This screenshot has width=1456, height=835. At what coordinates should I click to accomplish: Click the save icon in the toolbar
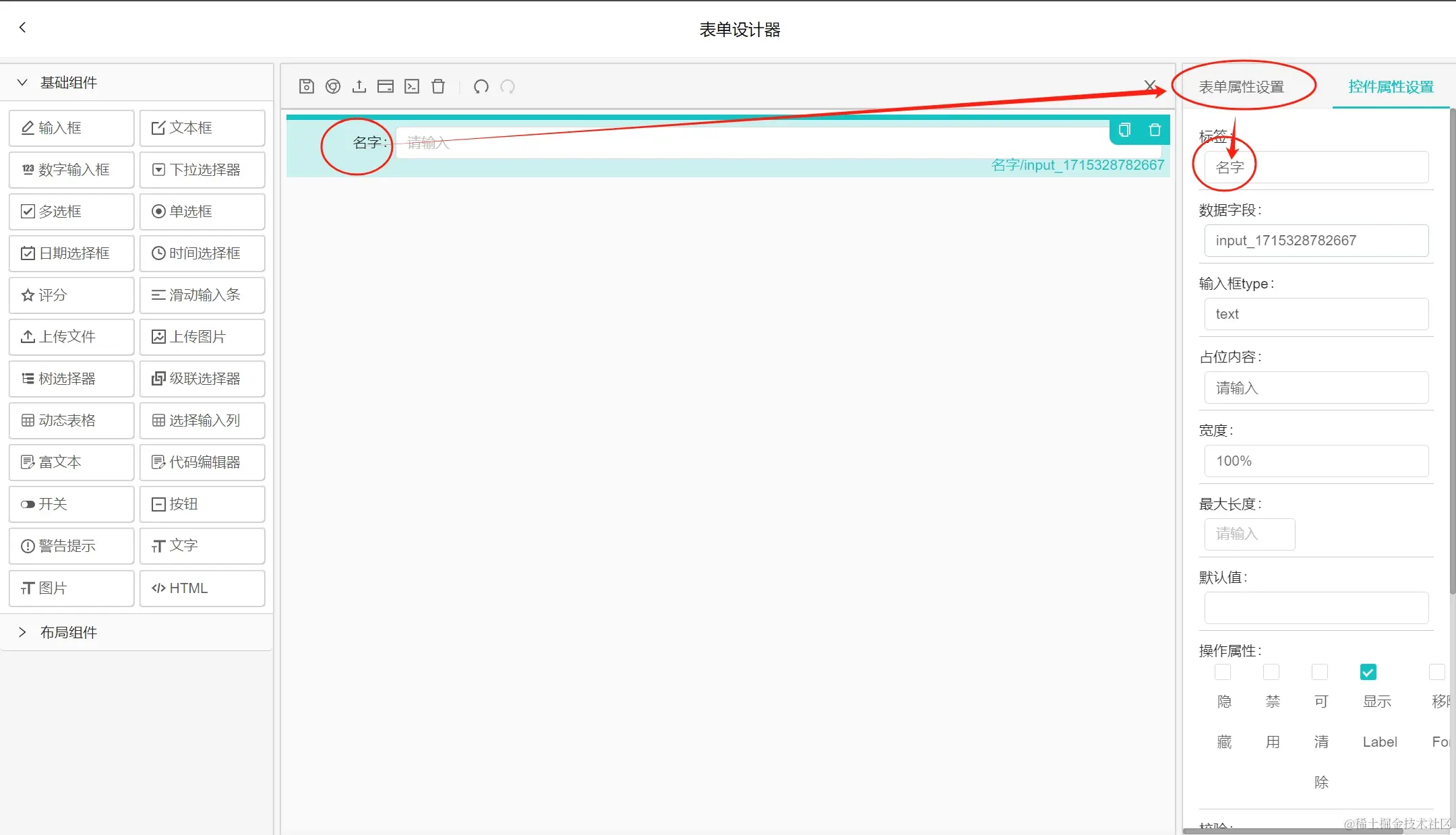307,86
